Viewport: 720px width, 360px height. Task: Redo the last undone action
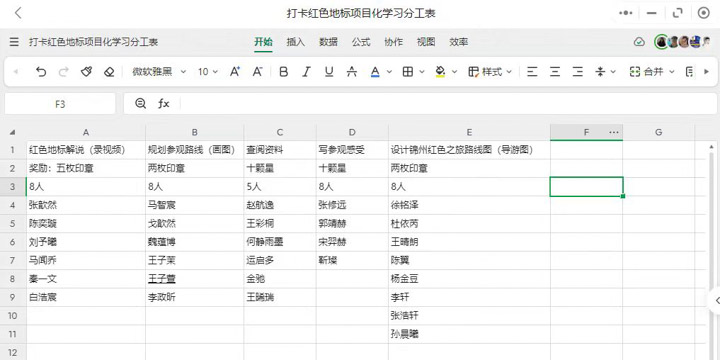(64, 72)
